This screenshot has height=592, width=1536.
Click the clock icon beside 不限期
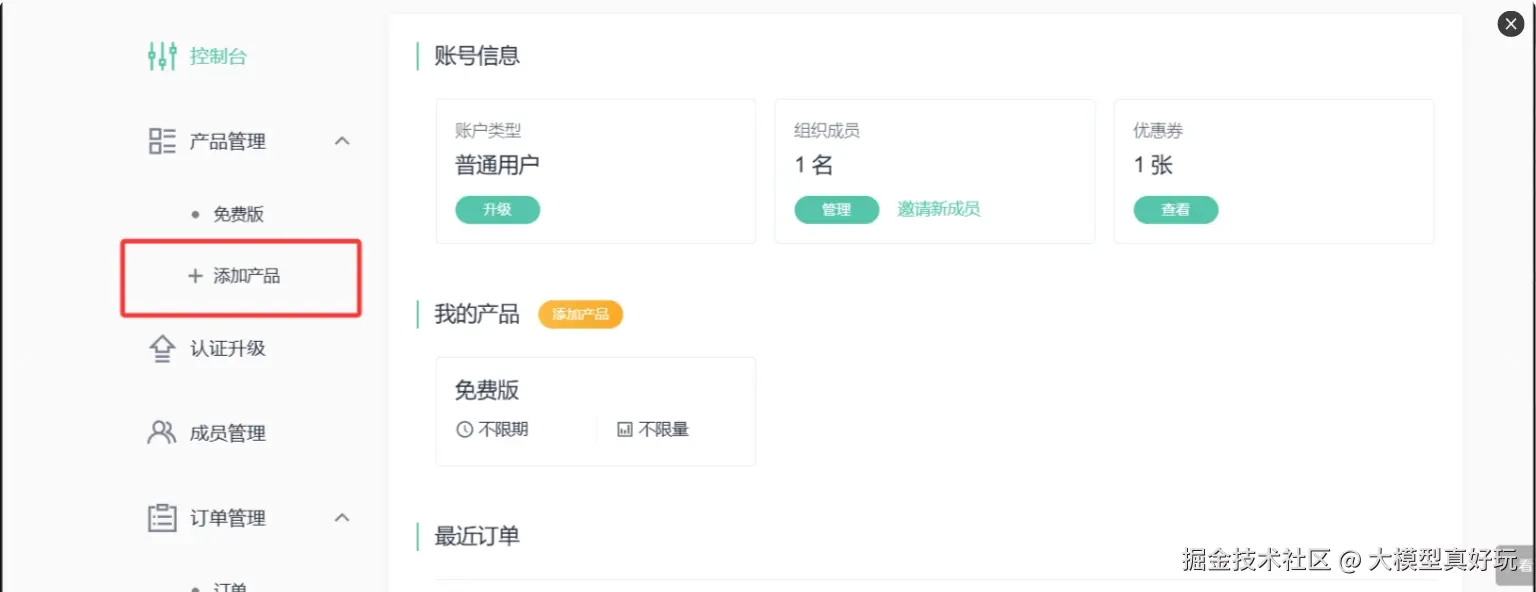click(464, 430)
